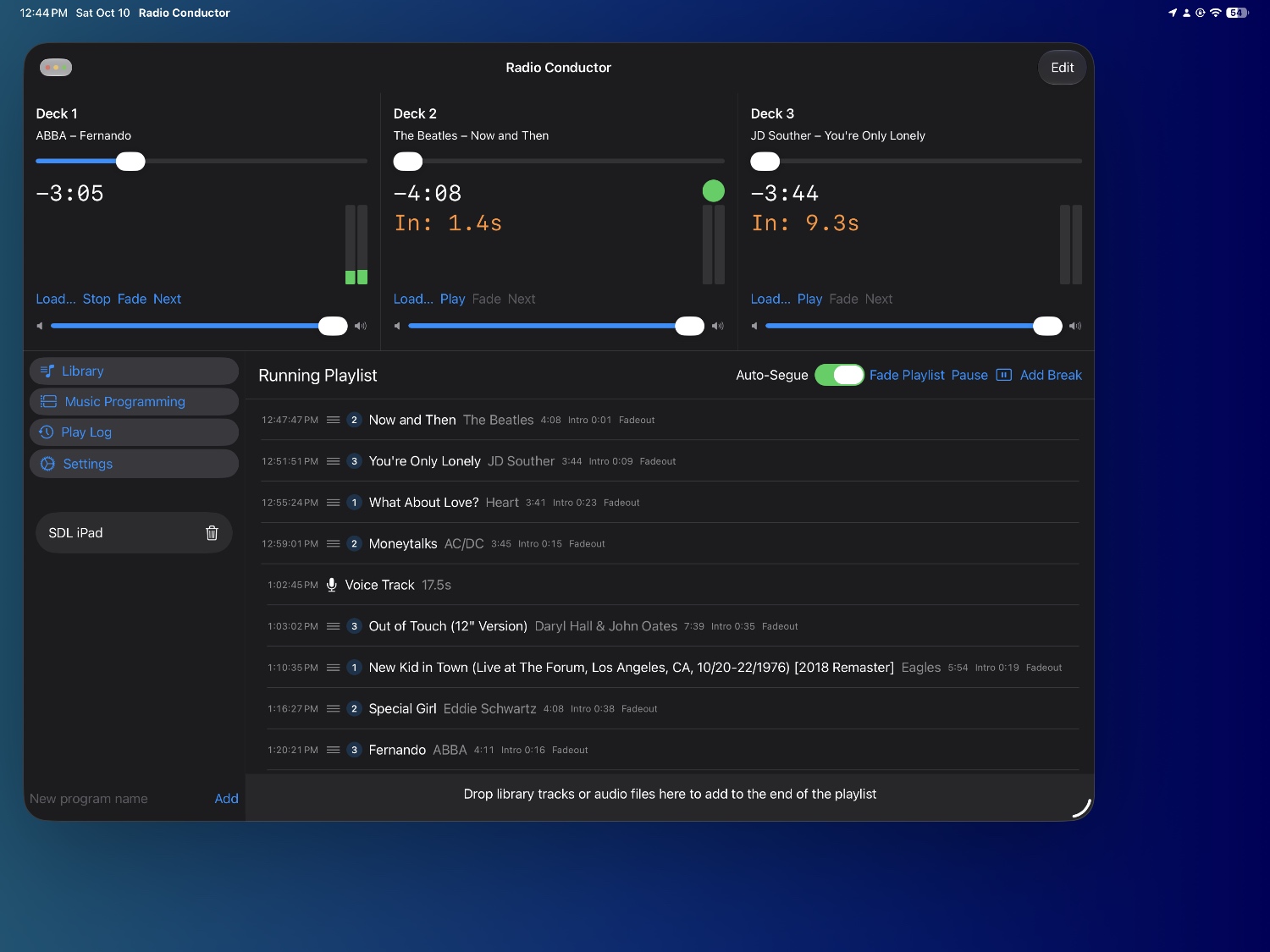1270x952 pixels.
Task: Grab the reorder handle of Moneytalks
Action: (x=334, y=543)
